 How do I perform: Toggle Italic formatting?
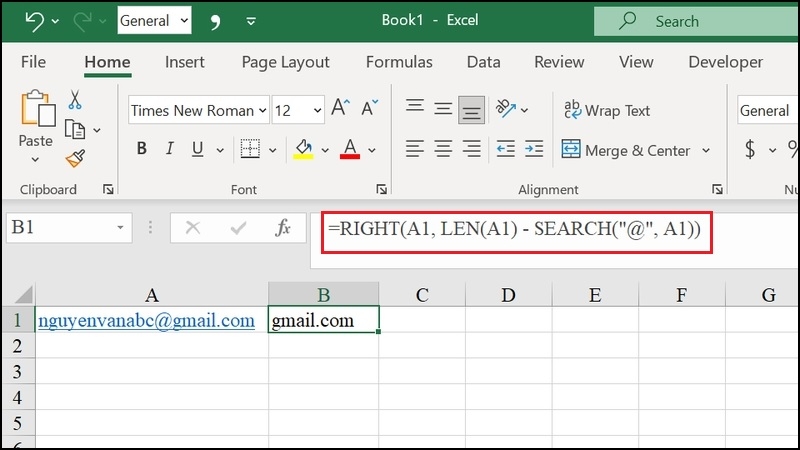coord(169,149)
